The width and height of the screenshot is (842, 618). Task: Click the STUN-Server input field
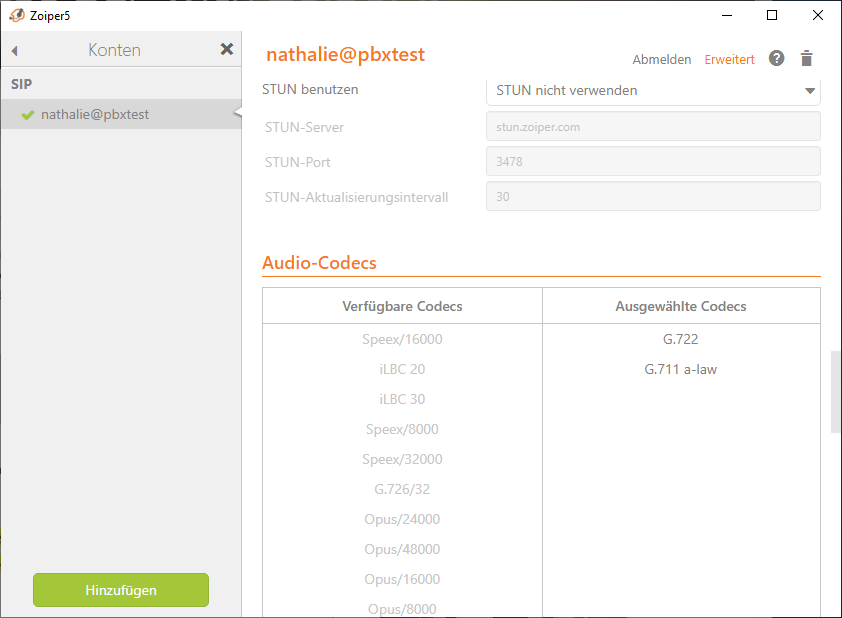point(652,127)
